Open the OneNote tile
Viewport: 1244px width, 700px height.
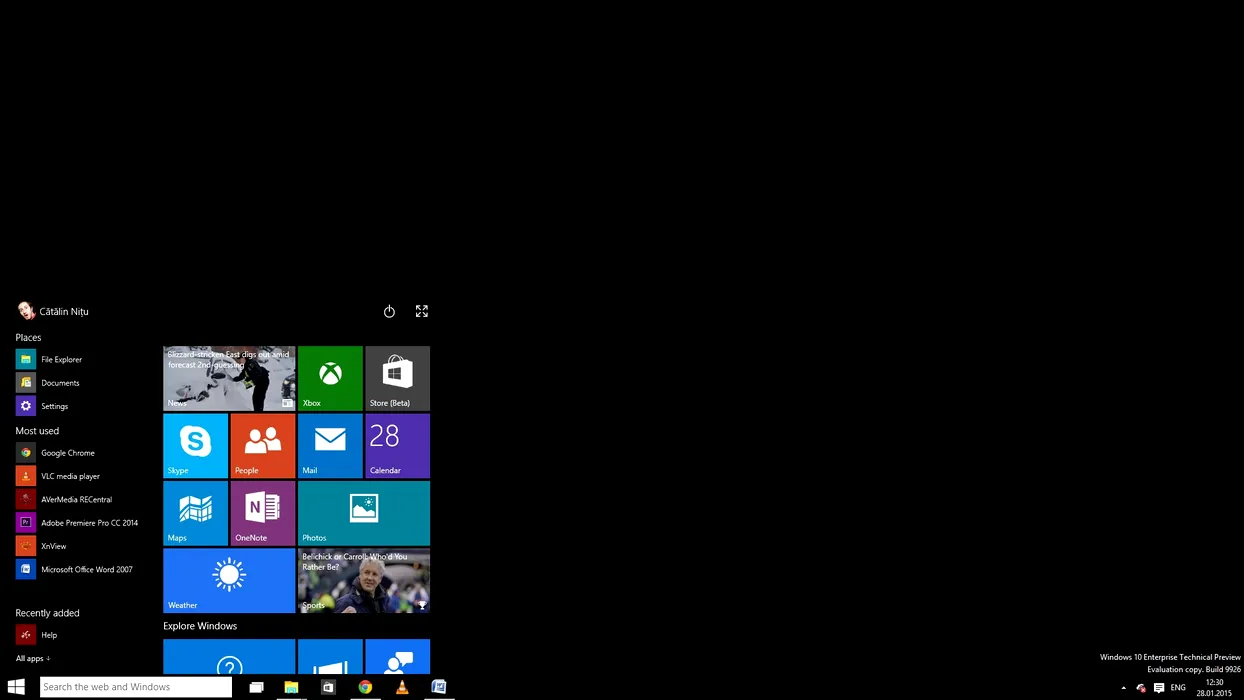point(263,513)
